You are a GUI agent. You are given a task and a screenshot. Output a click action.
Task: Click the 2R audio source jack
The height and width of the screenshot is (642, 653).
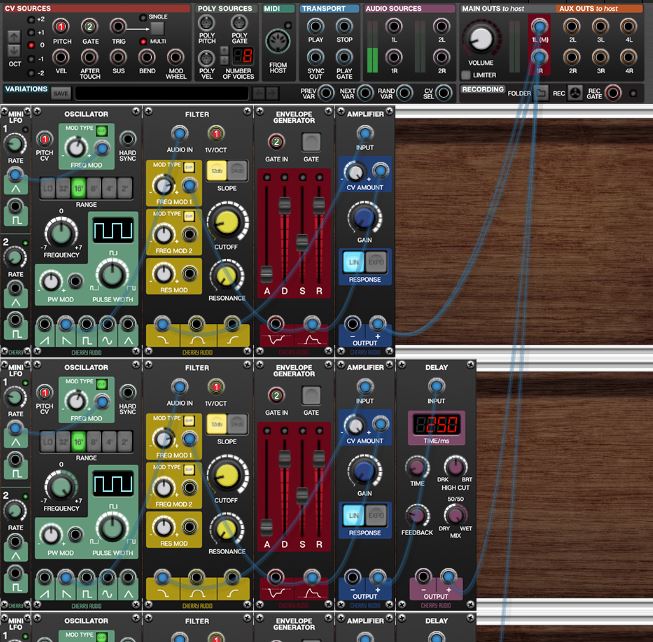pos(441,57)
